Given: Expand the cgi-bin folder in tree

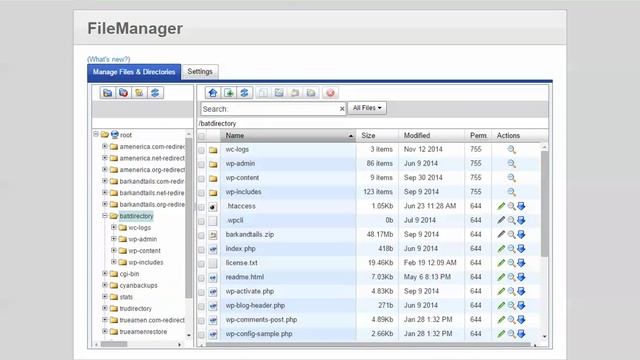Looking at the screenshot, I should [105, 273].
